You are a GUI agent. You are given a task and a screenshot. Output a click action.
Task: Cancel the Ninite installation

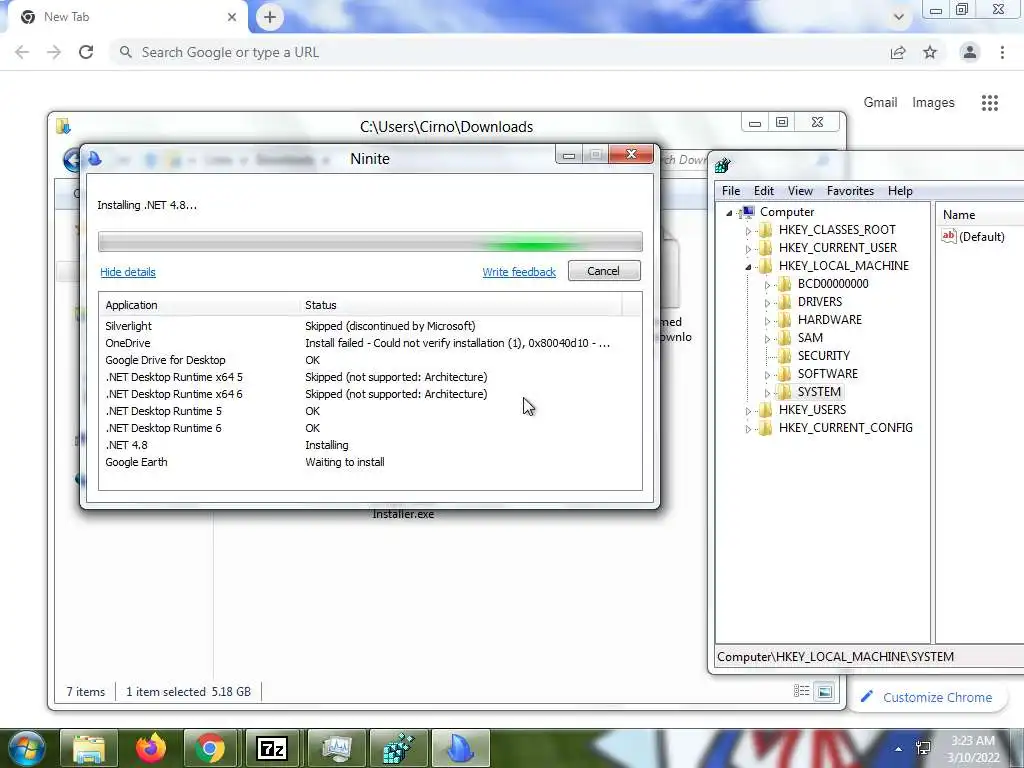[604, 271]
